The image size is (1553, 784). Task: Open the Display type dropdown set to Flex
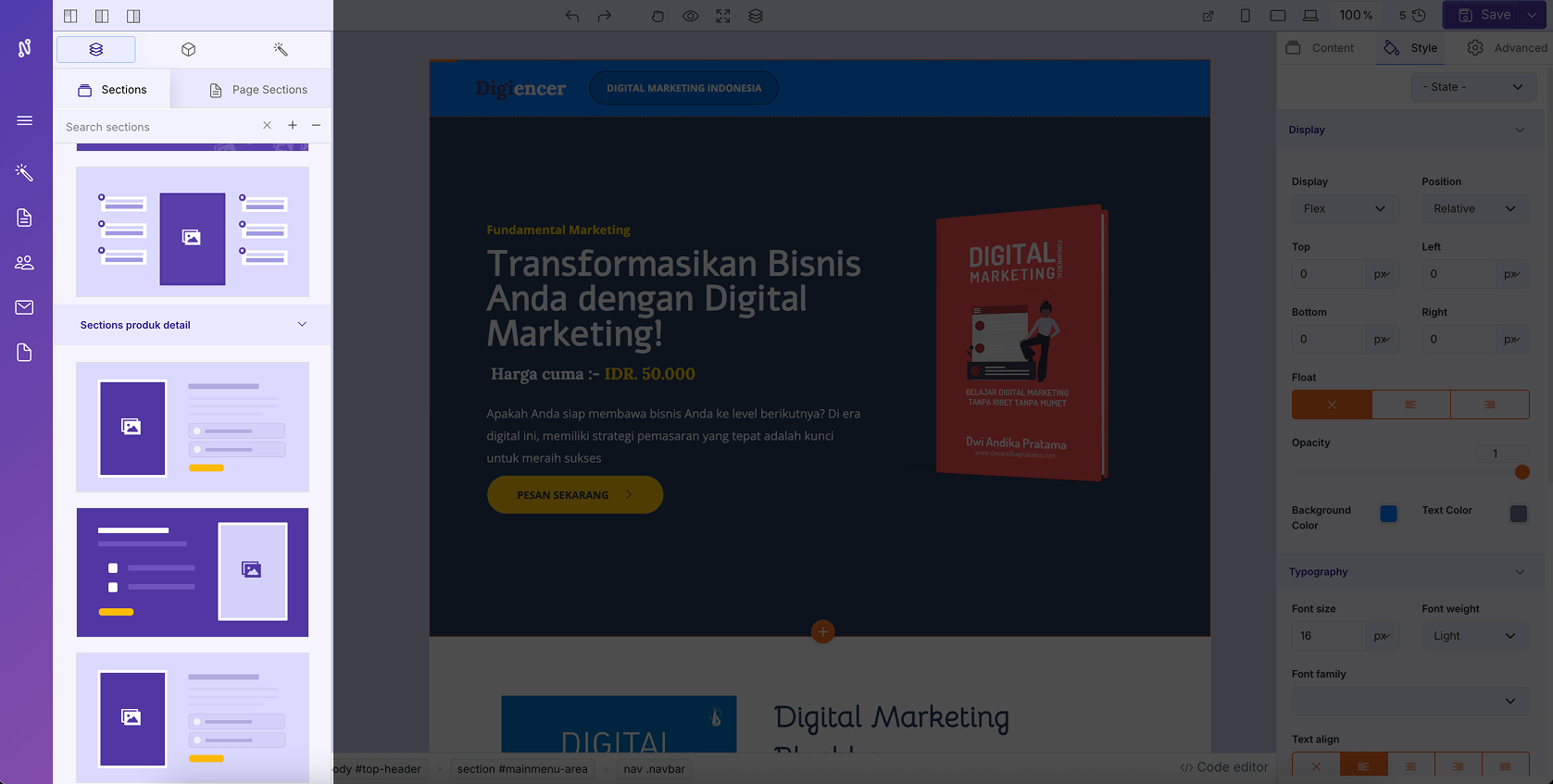click(x=1344, y=208)
